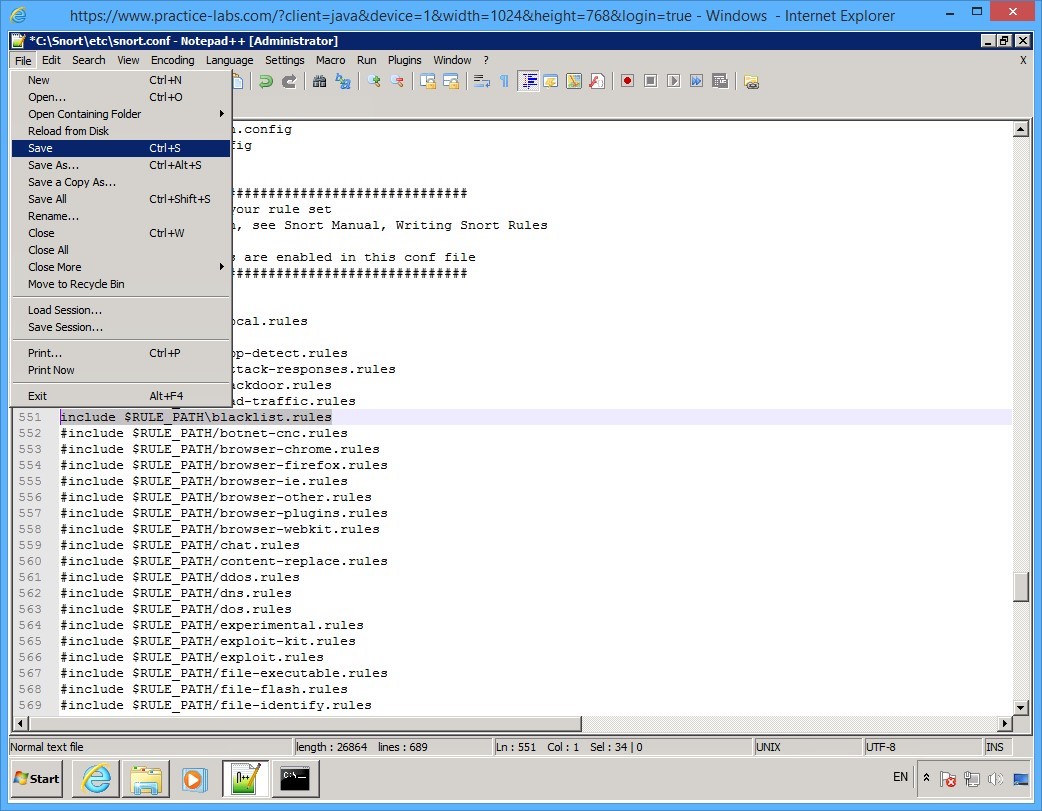
Task: Click the Redo arrow icon
Action: [x=288, y=80]
